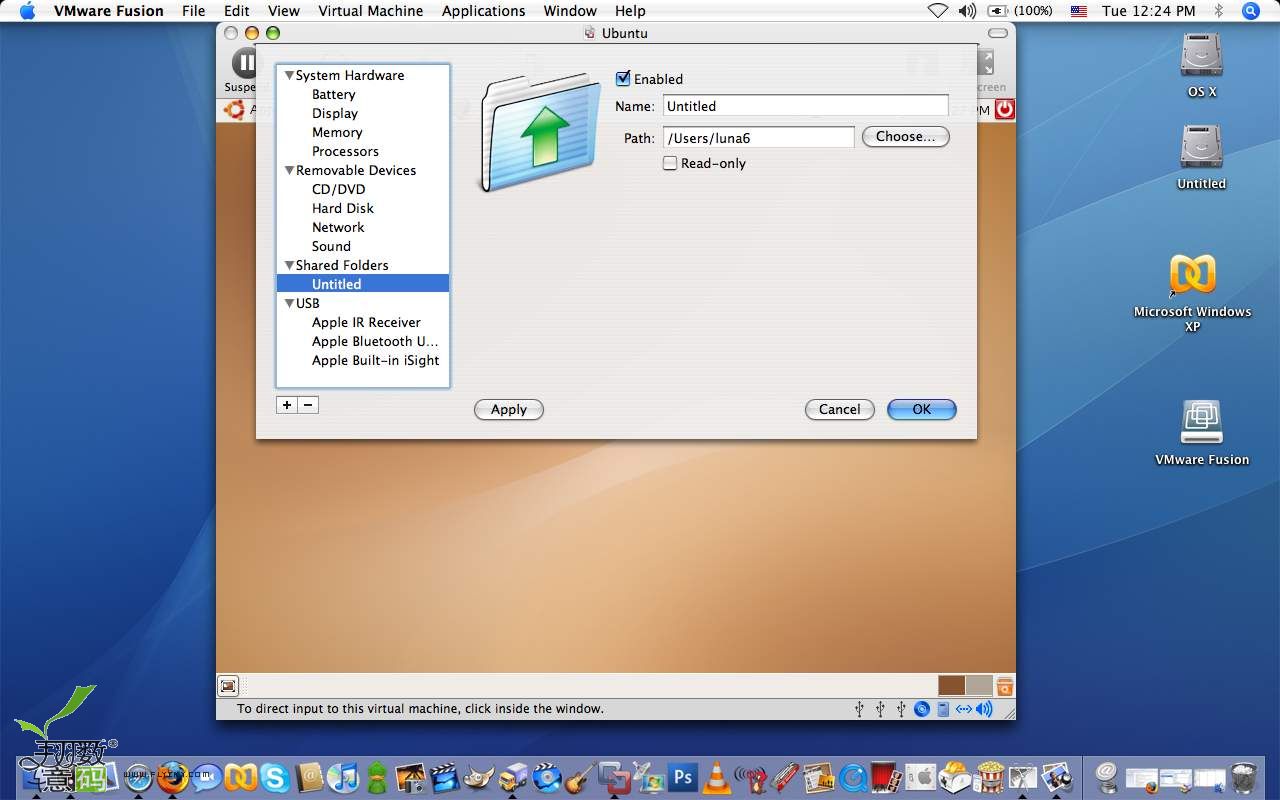
Task: Collapse the USB group
Action: click(x=289, y=303)
